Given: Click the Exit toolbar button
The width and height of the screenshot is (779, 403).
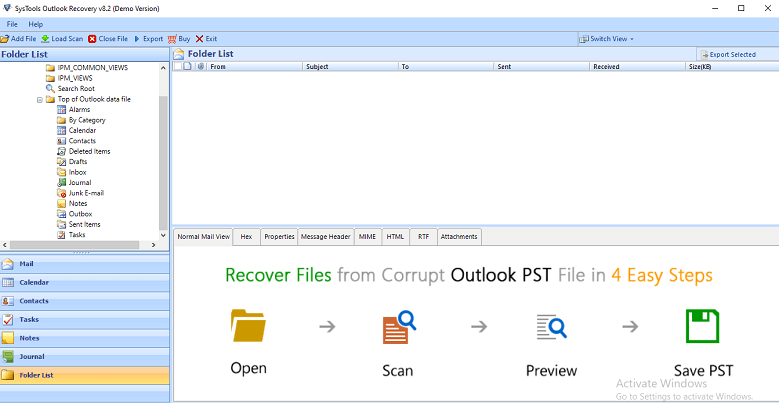Looking at the screenshot, I should pos(206,39).
